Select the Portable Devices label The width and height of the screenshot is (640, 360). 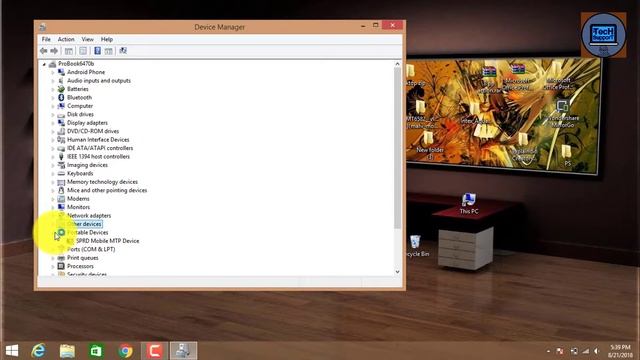(88, 233)
